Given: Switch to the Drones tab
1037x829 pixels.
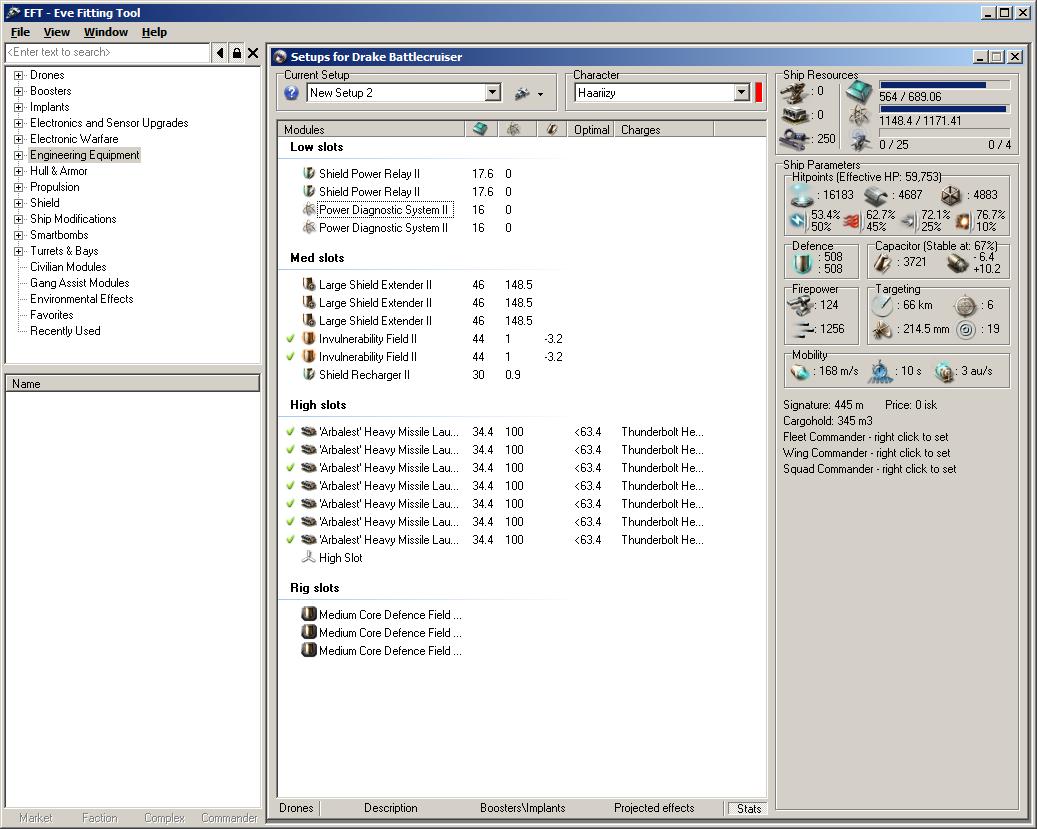Looking at the screenshot, I should point(296,808).
